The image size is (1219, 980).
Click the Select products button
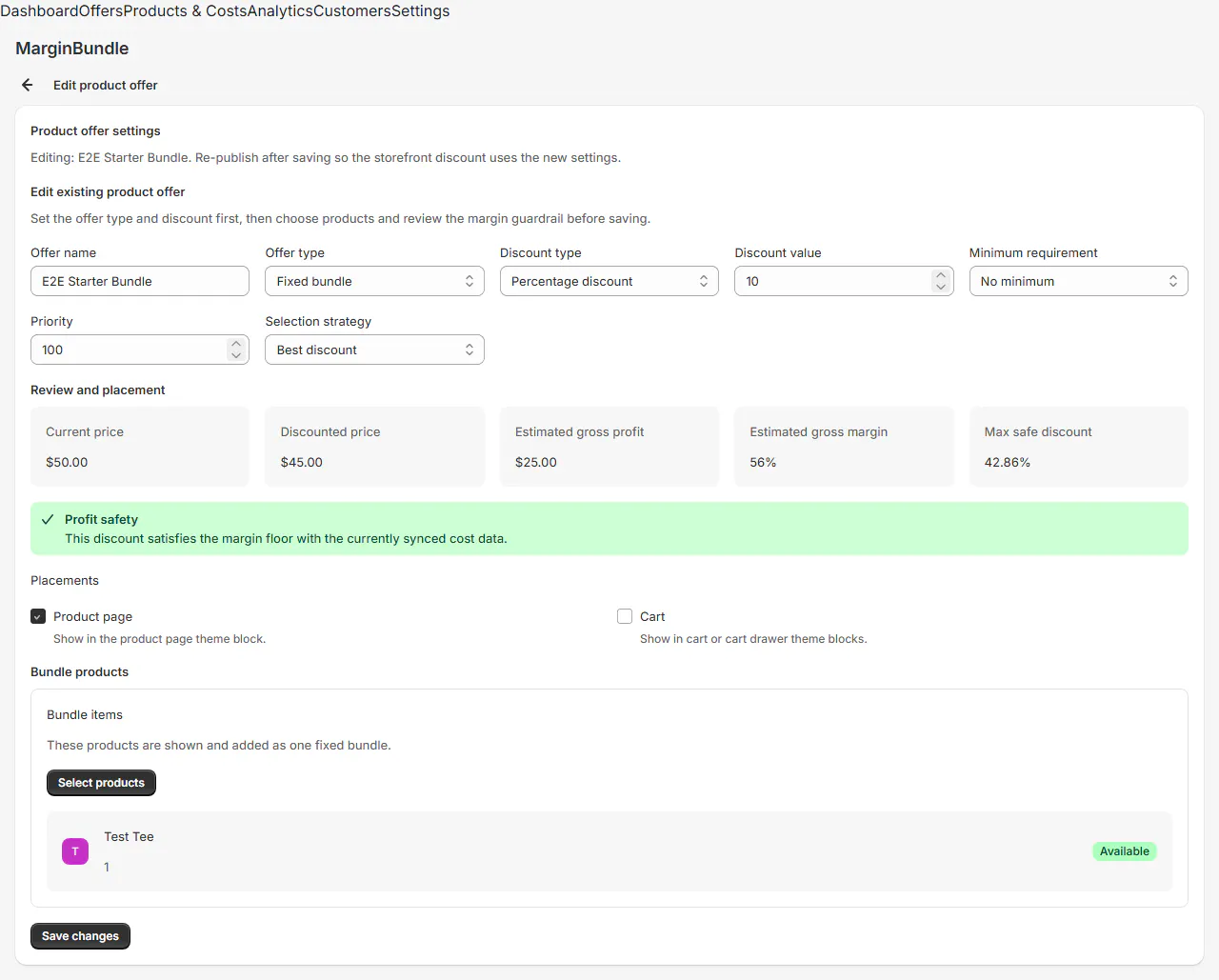coord(101,783)
